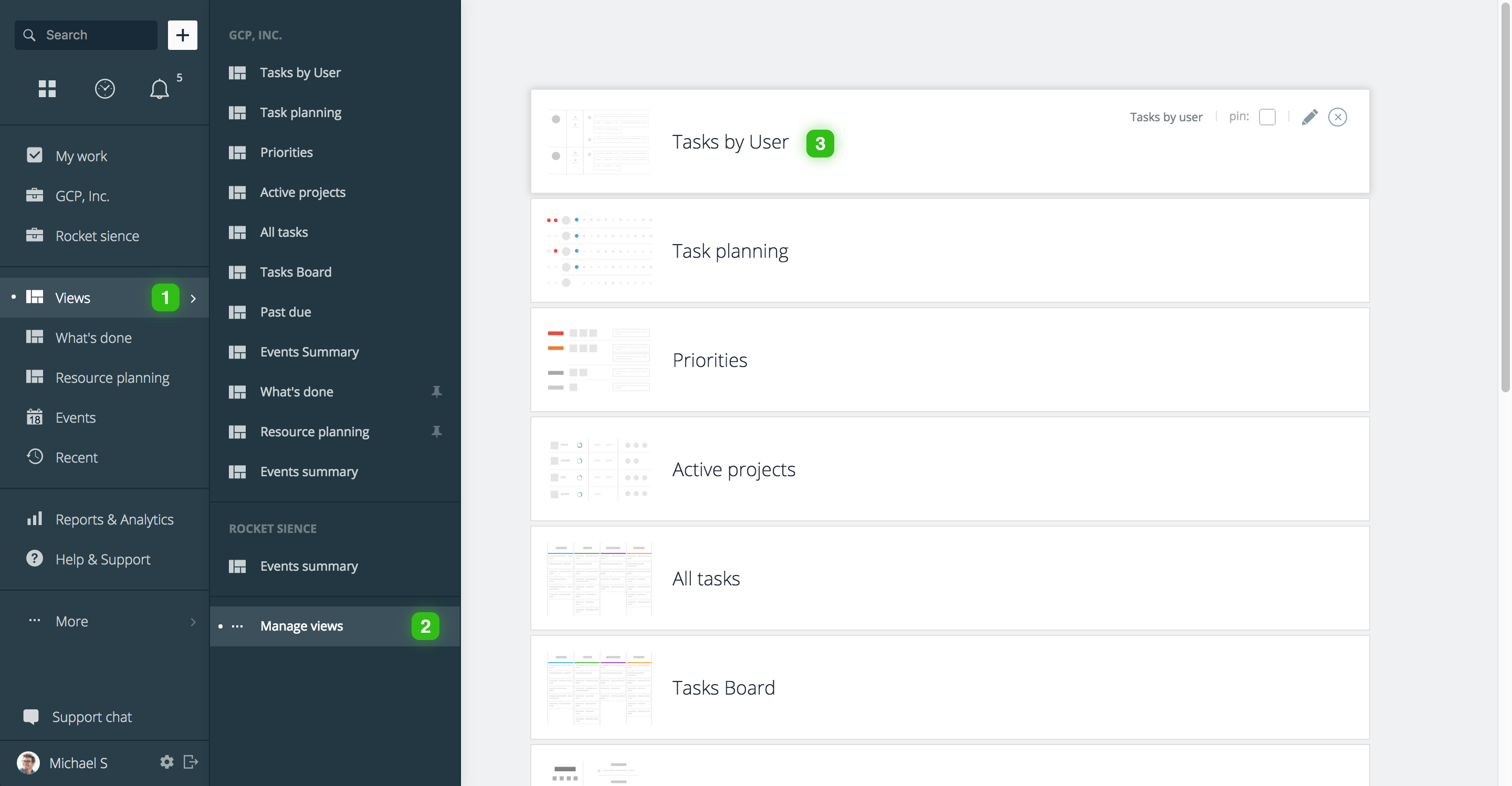Click the view icon beside Past due
This screenshot has width=1512, height=786.
[237, 312]
